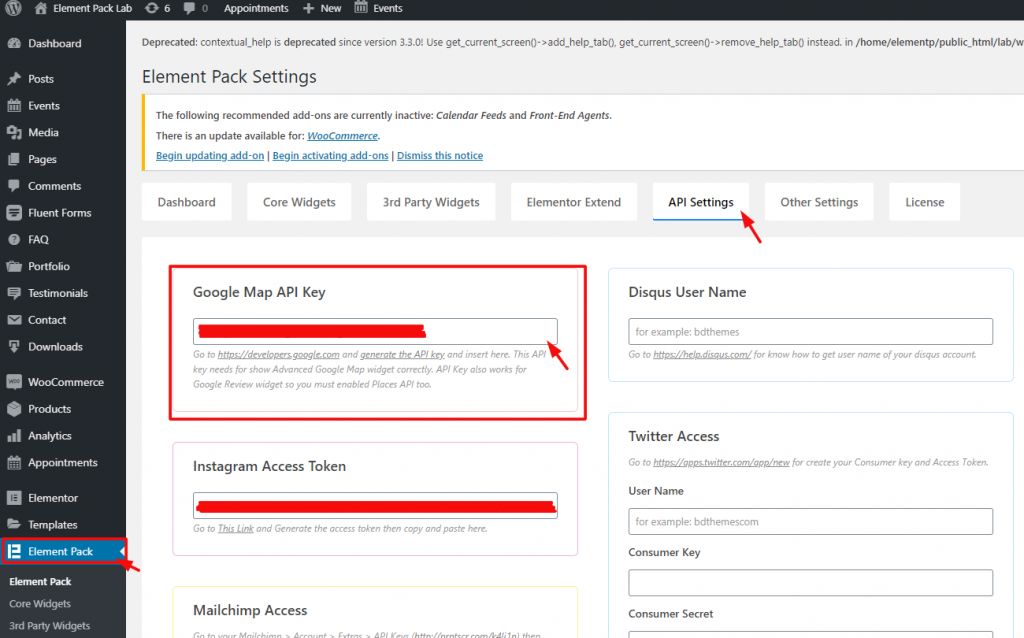Open the Media library sidebar icon
This screenshot has height=638, width=1024.
click(14, 133)
